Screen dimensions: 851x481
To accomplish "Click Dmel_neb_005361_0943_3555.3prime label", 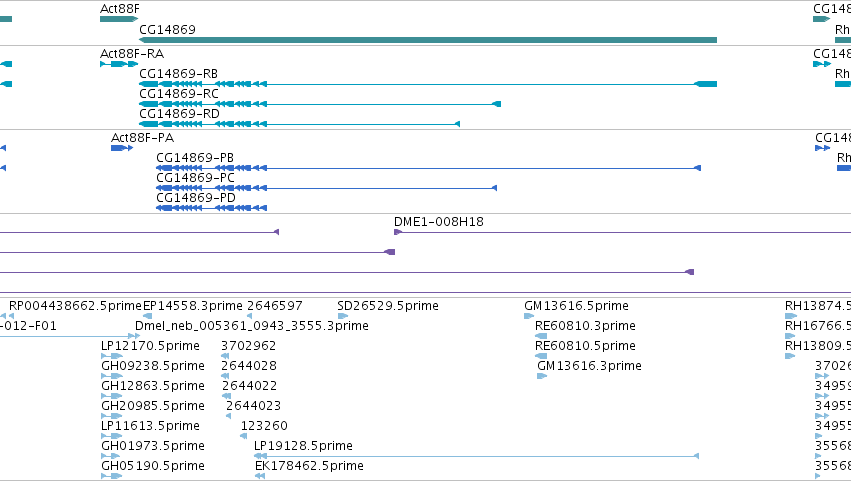I will (x=252, y=326).
